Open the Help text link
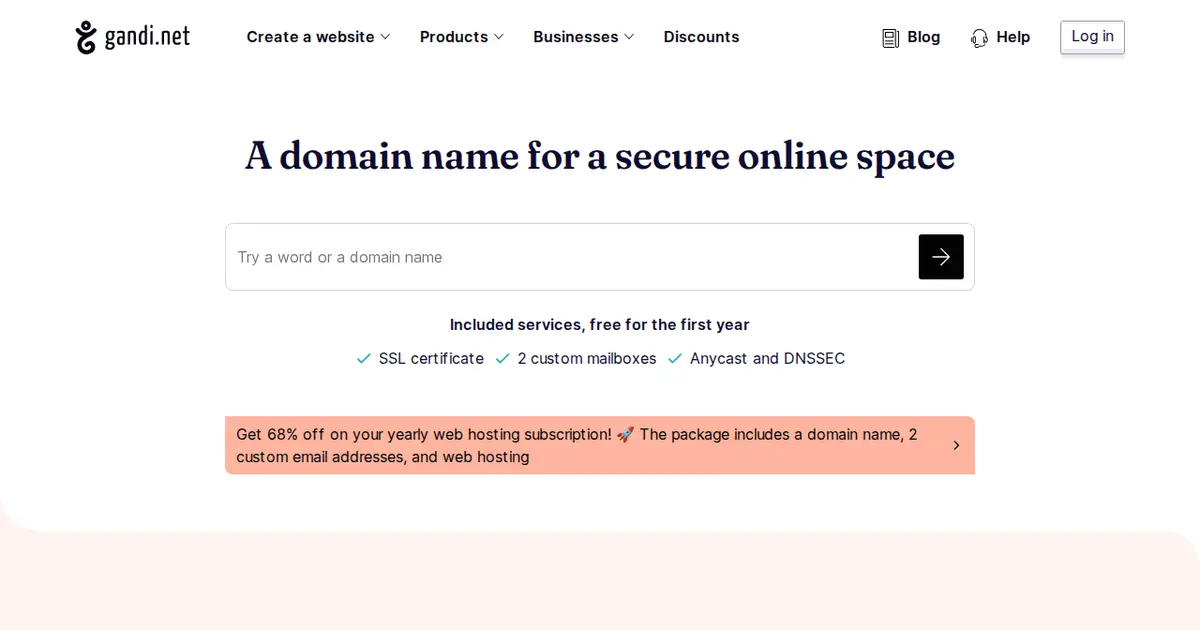 [x=1013, y=37]
